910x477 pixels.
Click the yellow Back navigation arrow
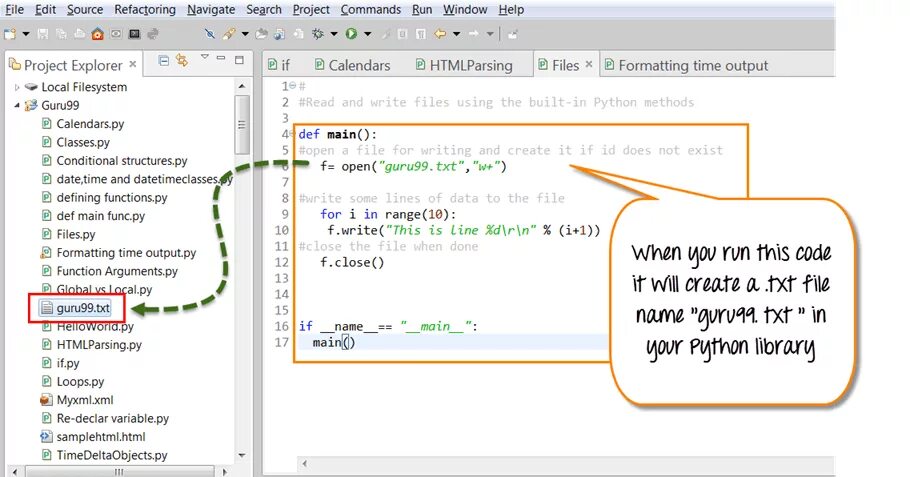click(440, 34)
